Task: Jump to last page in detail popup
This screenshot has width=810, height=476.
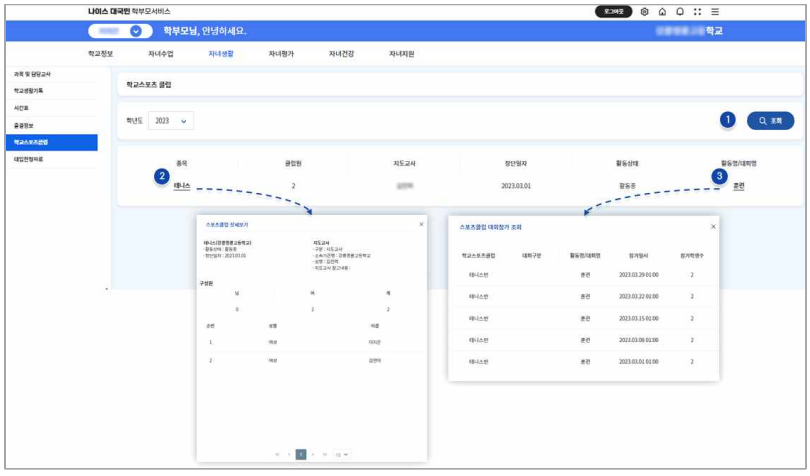Action: point(324,454)
